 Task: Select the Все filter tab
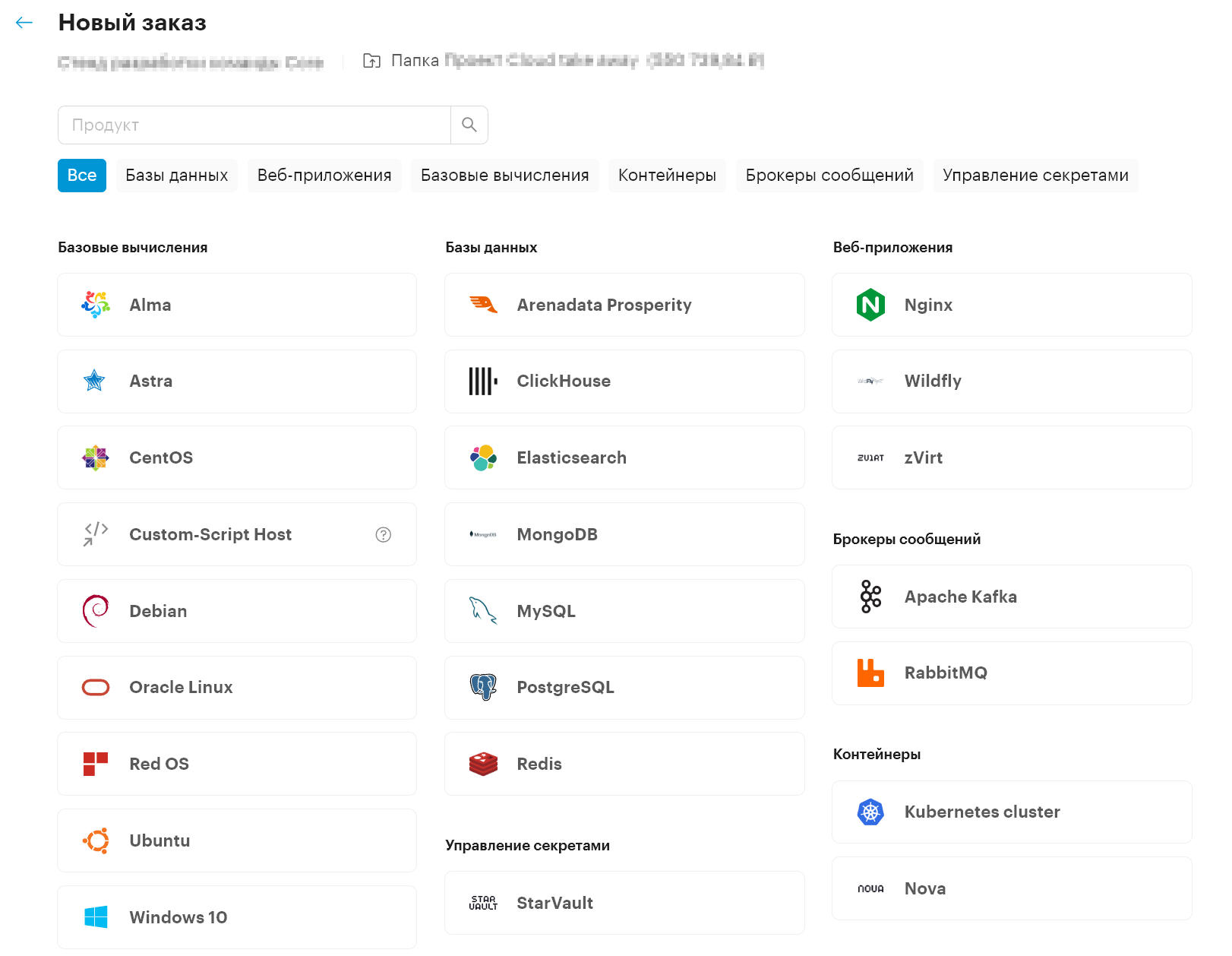(x=82, y=176)
